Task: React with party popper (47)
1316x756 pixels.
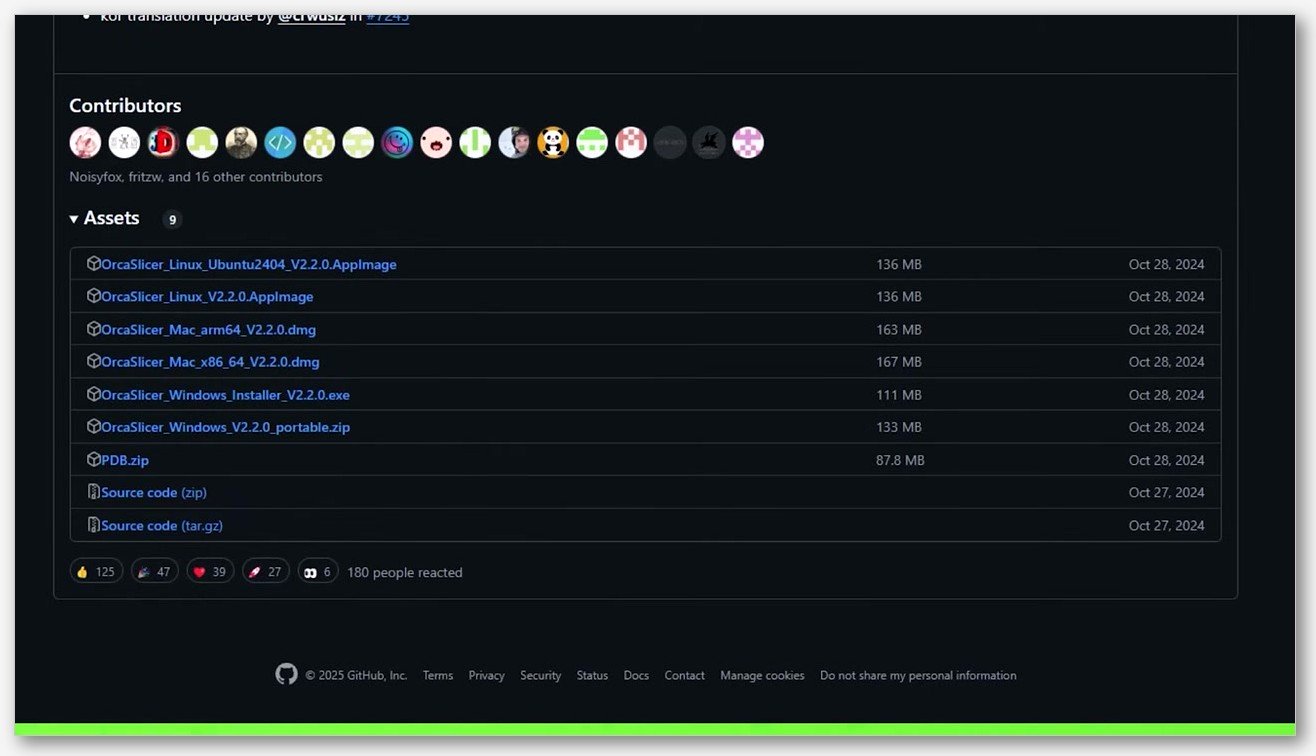Action: [x=154, y=572]
